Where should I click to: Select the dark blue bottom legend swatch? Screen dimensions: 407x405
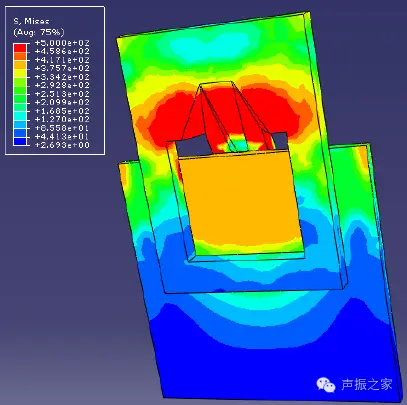pos(20,141)
